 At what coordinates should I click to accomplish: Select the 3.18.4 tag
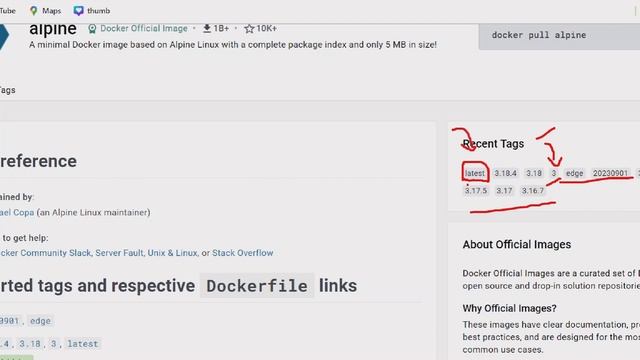point(505,173)
